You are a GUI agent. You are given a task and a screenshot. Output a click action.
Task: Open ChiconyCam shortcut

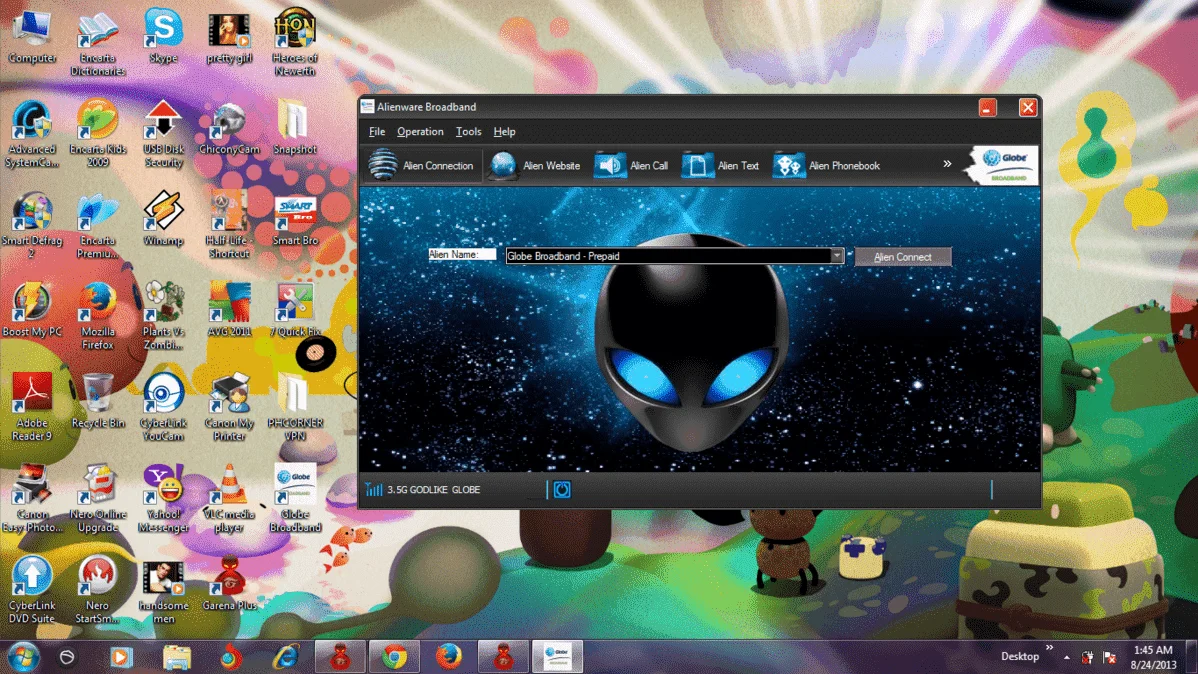click(x=229, y=128)
